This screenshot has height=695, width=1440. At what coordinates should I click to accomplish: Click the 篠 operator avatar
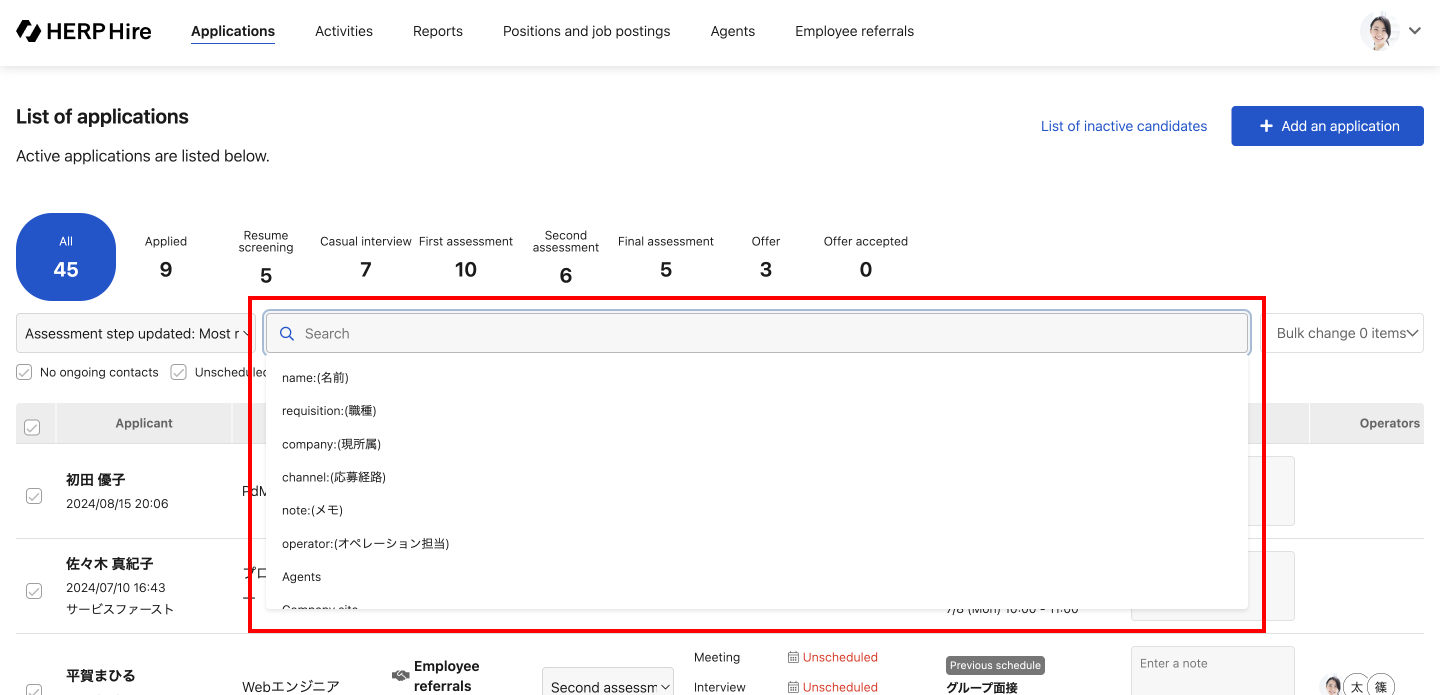click(1381, 686)
